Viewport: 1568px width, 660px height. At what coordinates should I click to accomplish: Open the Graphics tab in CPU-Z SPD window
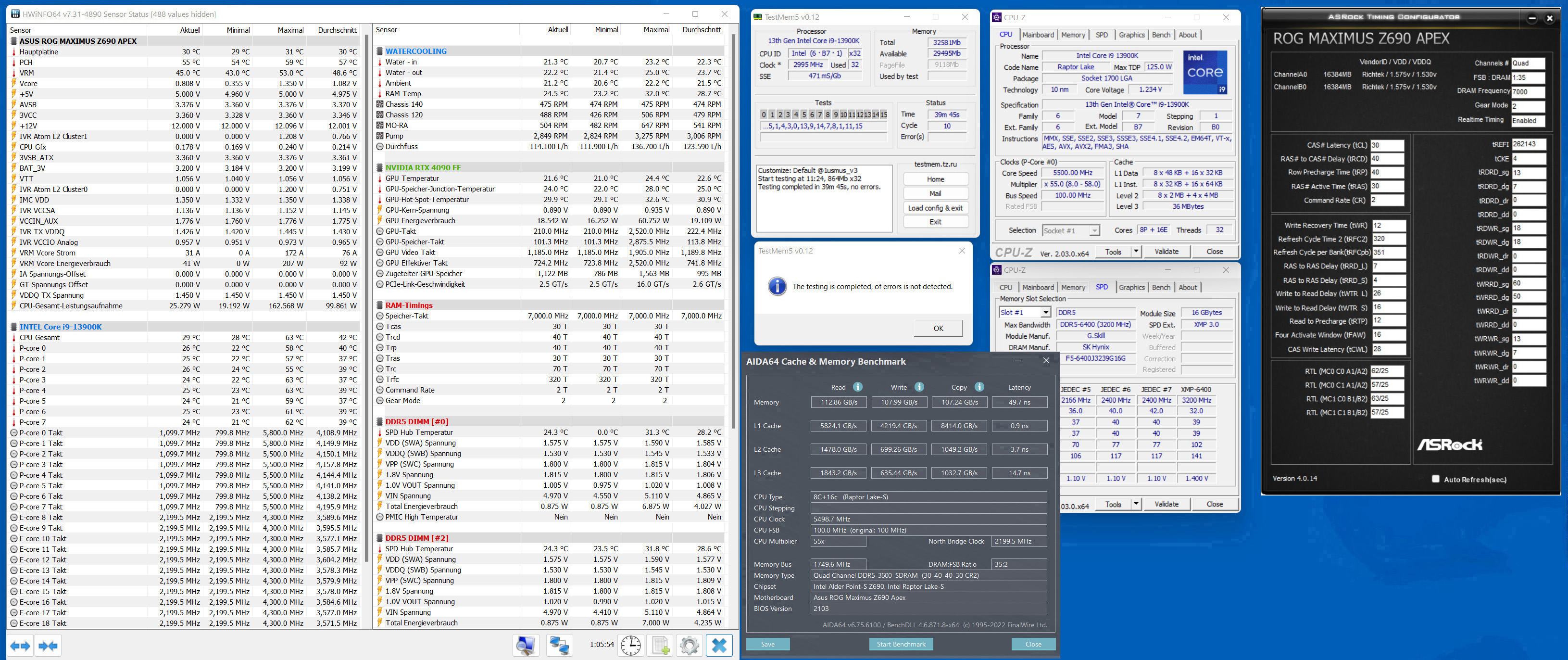coord(1131,287)
